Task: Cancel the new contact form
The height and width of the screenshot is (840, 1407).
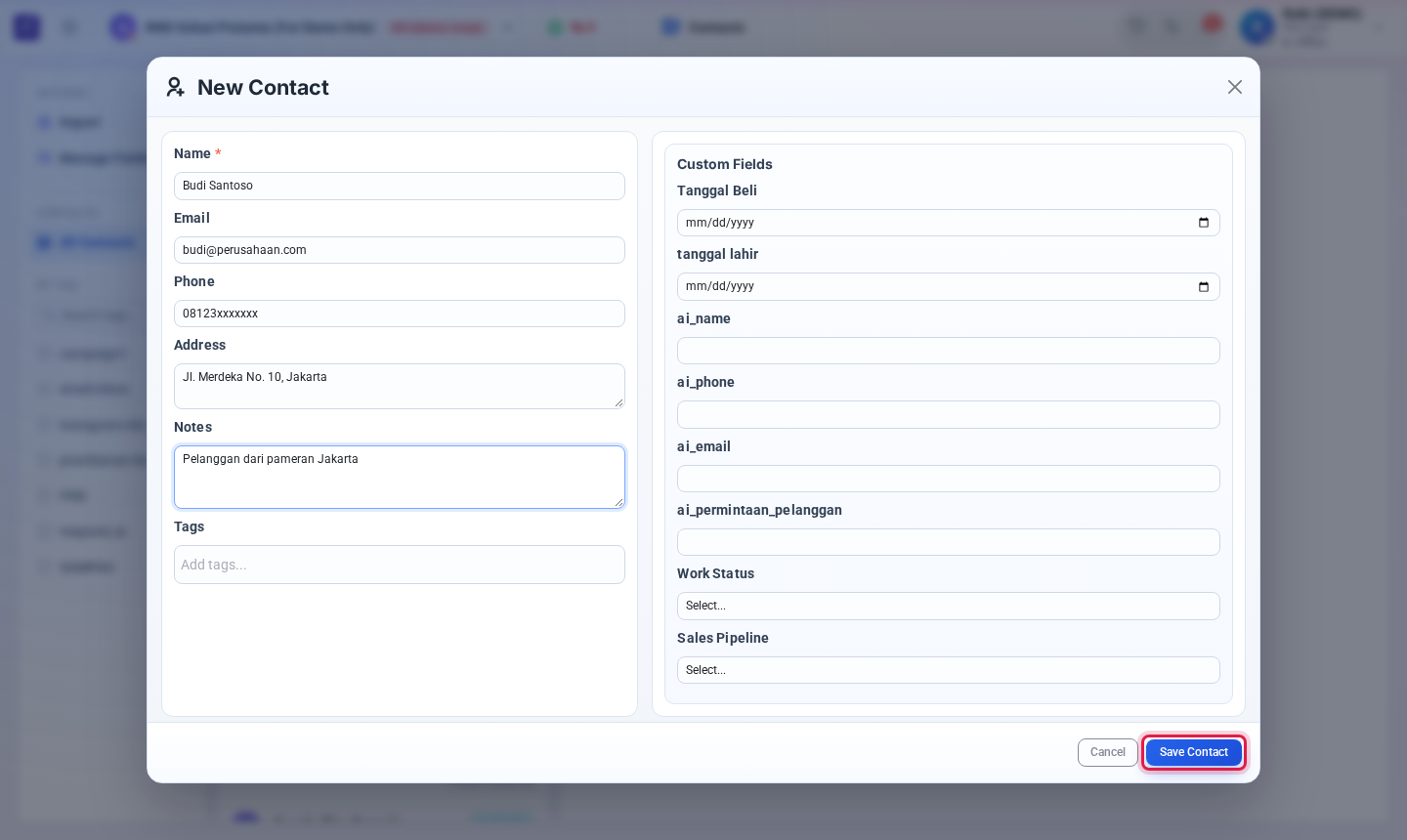Action: pyautogui.click(x=1108, y=752)
